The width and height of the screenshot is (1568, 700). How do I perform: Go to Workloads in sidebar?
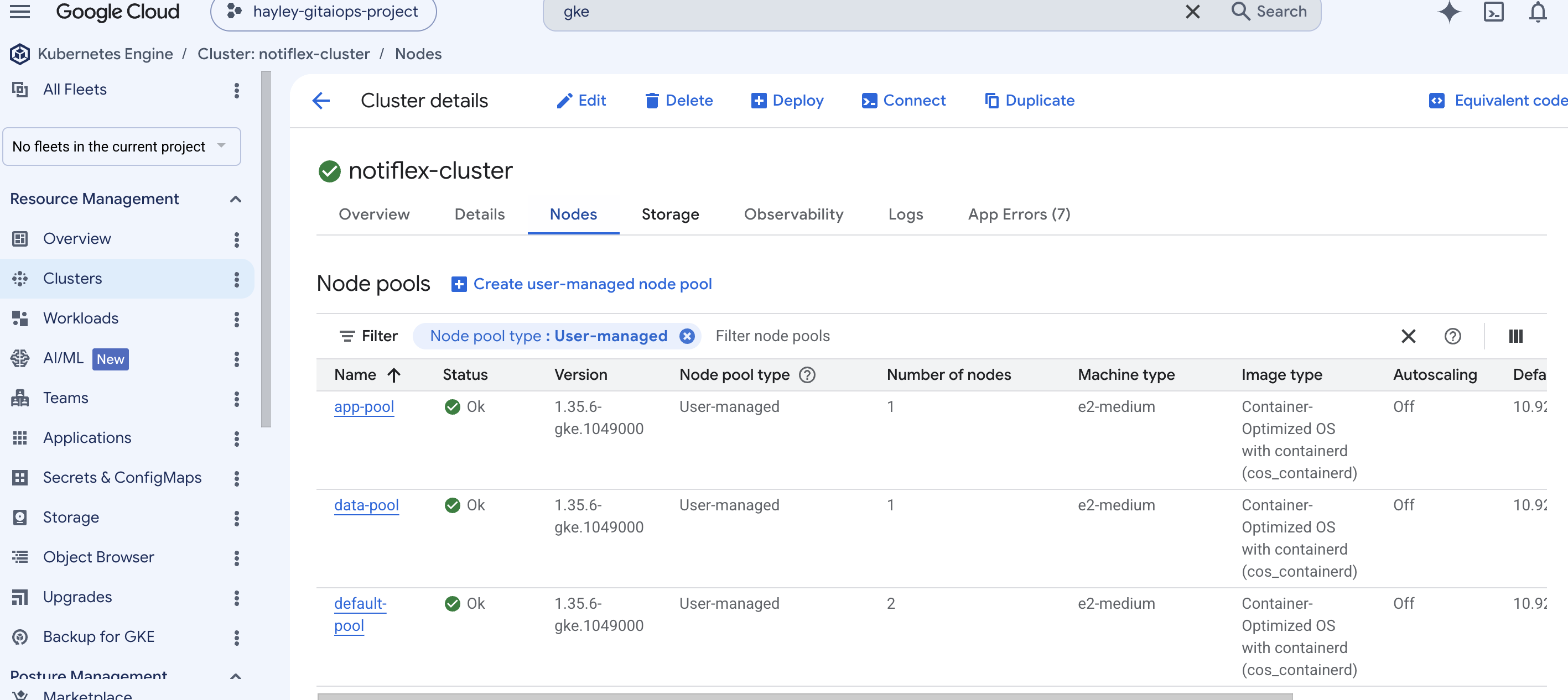81,318
